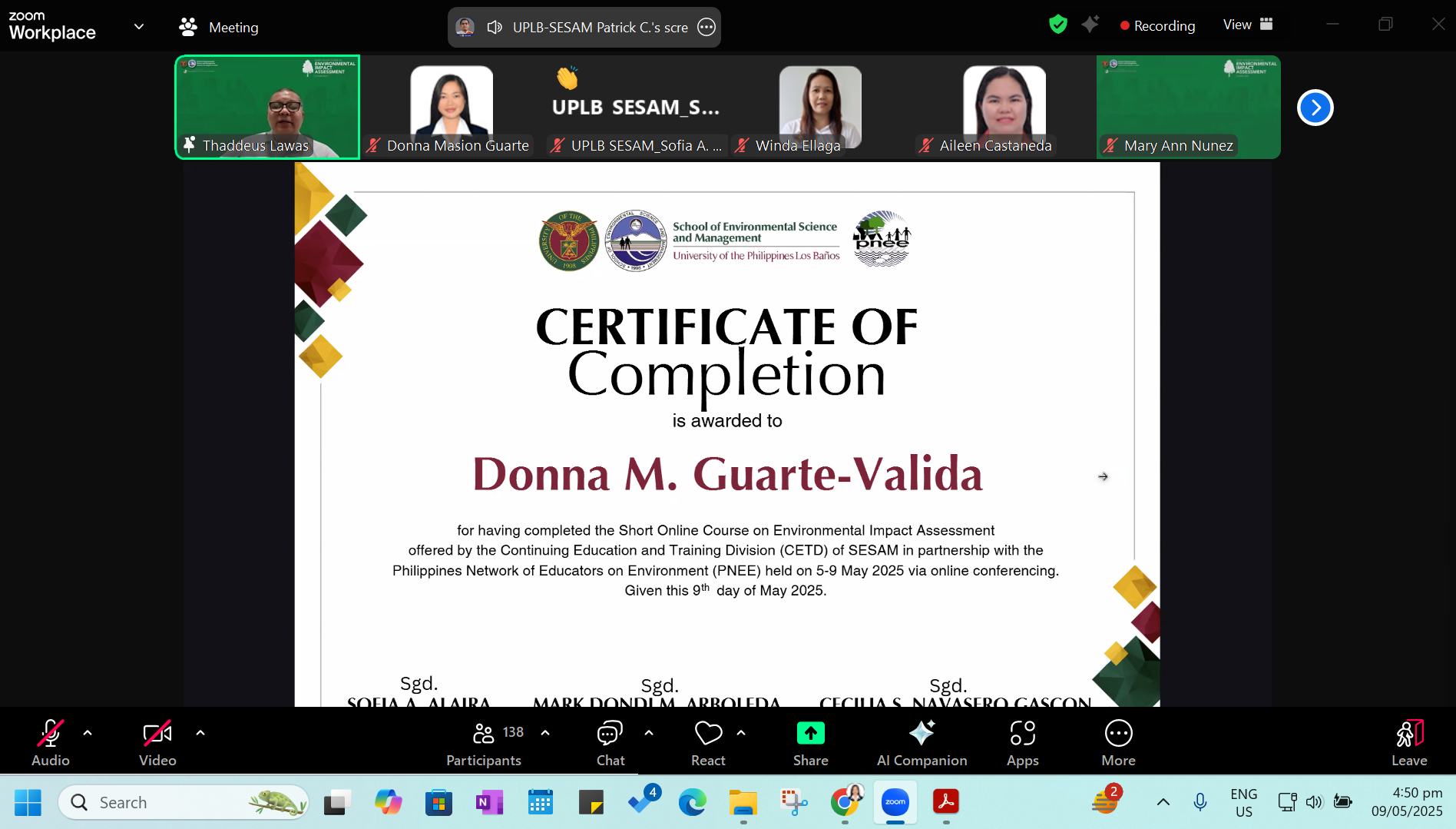This screenshot has width=1456, height=829.
Task: Click the Windows taskbar Search box
Action: click(184, 802)
